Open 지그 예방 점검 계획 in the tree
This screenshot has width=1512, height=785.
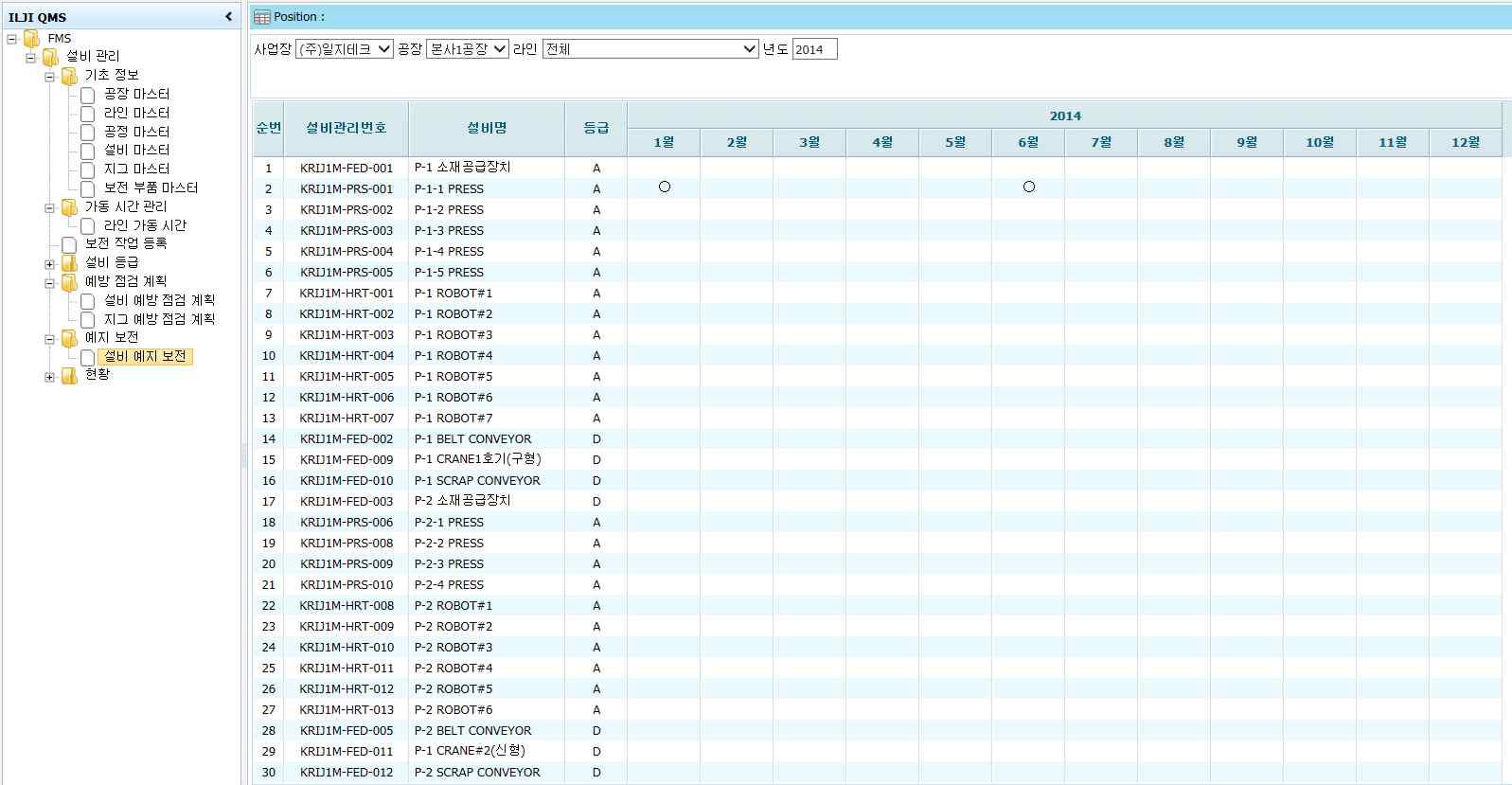(x=159, y=320)
